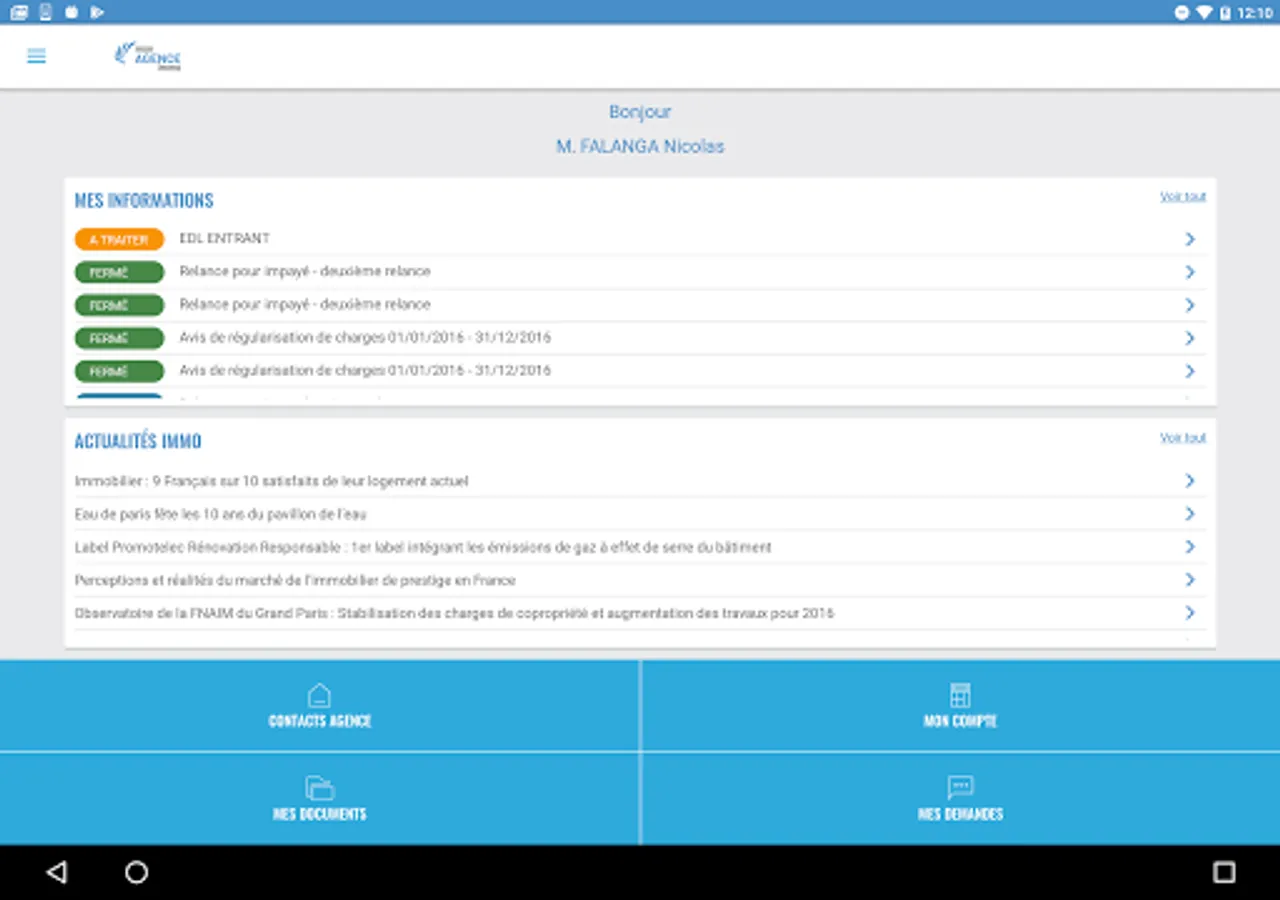Image resolution: width=1280 pixels, height=900 pixels.
Task: Open chevron for EDL ENTRANT row
Action: pos(1190,239)
